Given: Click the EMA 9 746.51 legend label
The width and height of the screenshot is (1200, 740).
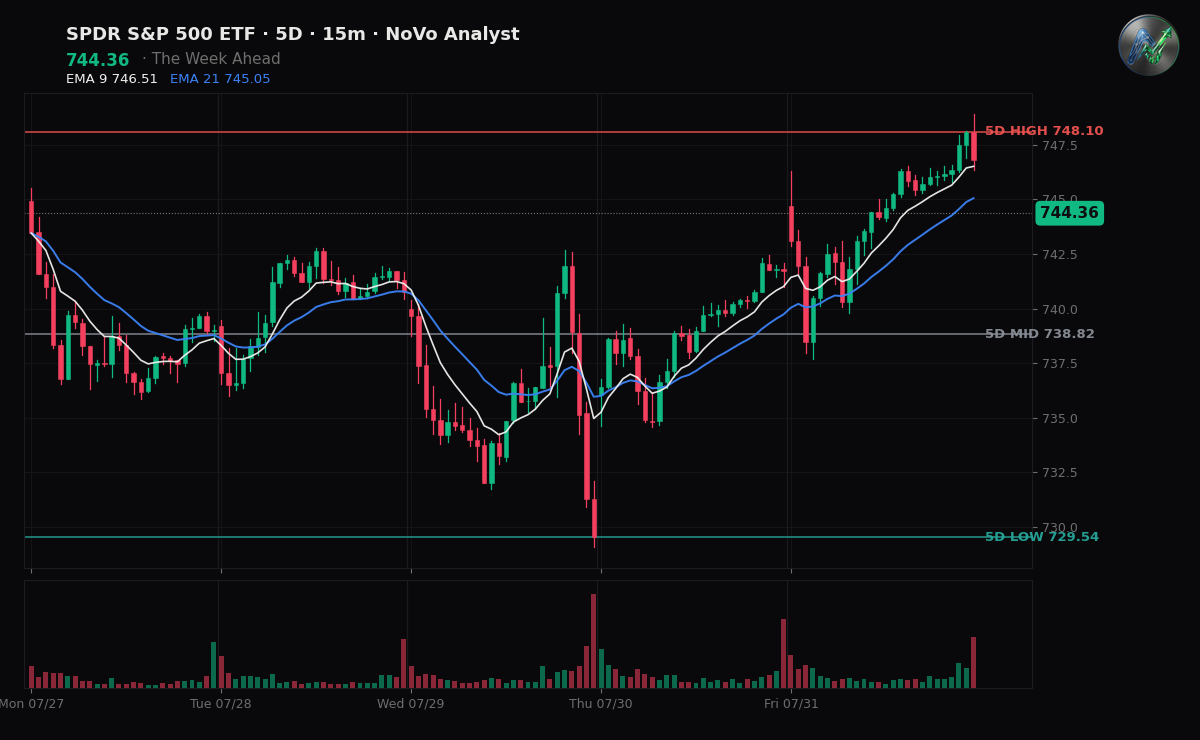Looking at the screenshot, I should (x=112, y=79).
